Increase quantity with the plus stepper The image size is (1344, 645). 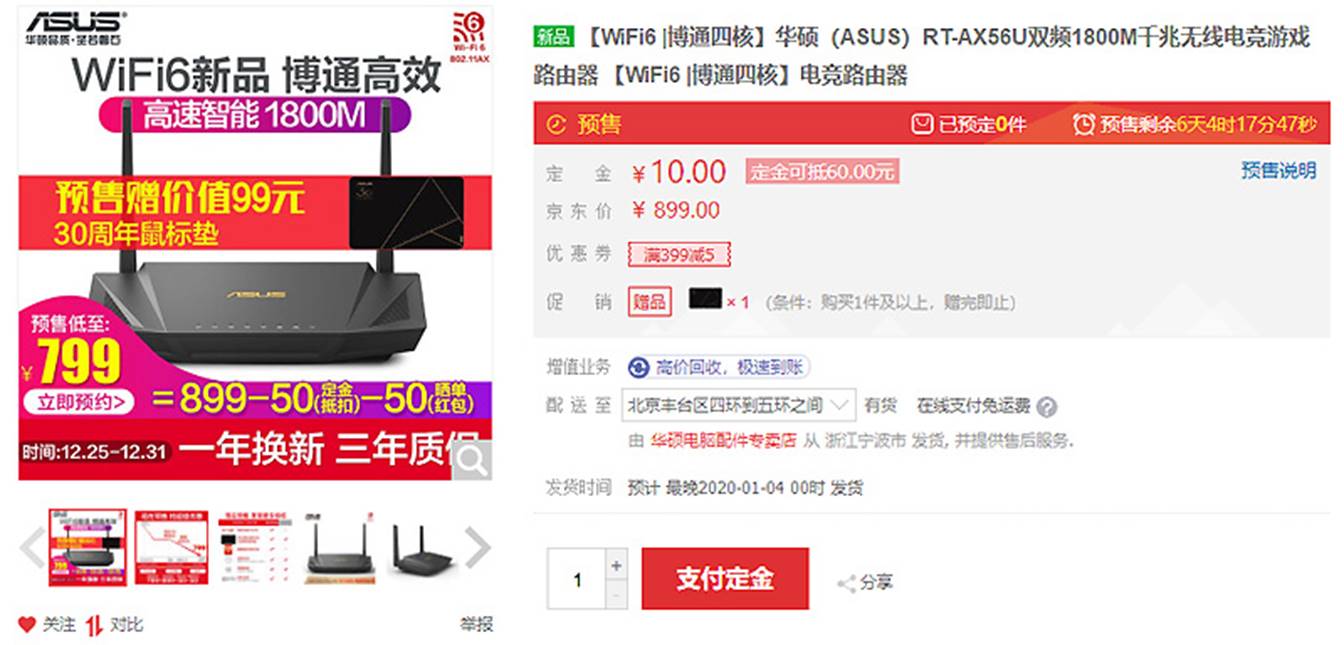coord(616,565)
